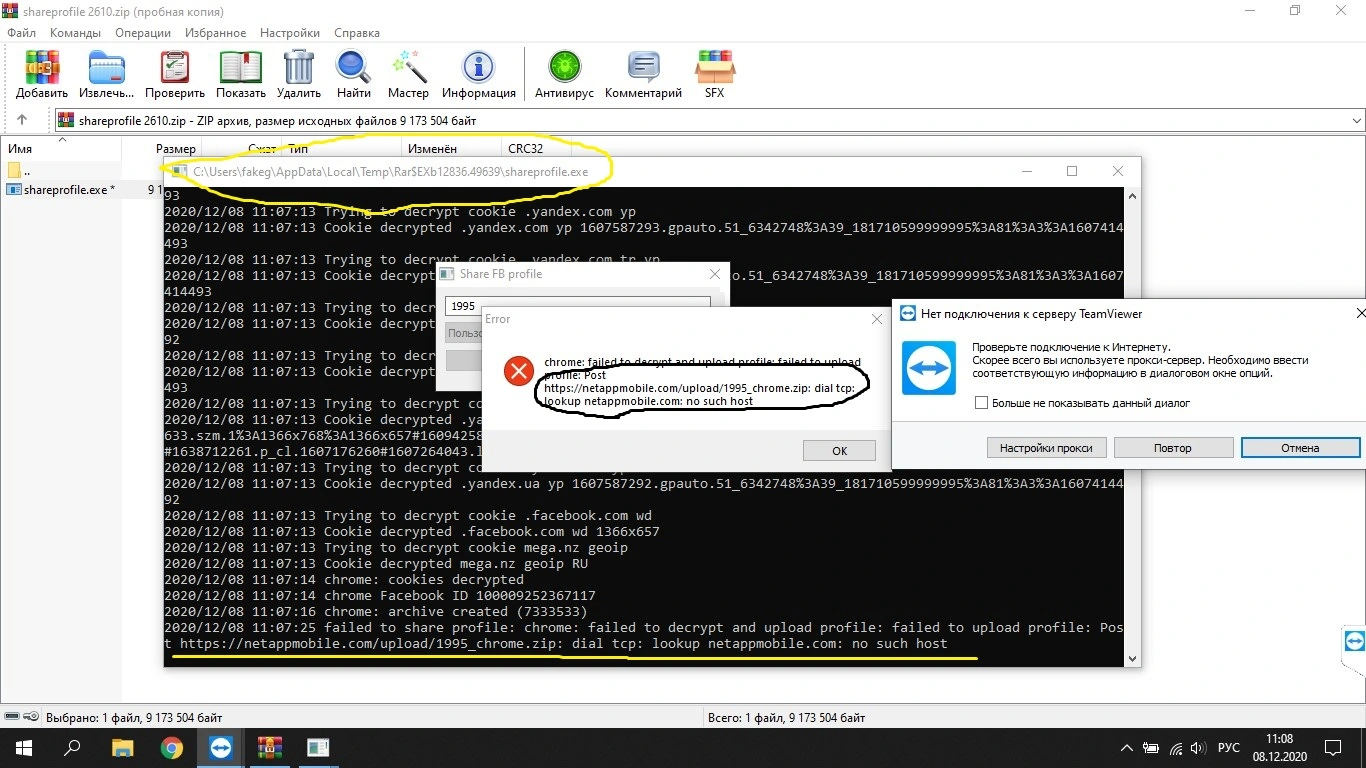Click the input field containing 1995
The width and height of the screenshot is (1366, 768).
pos(577,306)
